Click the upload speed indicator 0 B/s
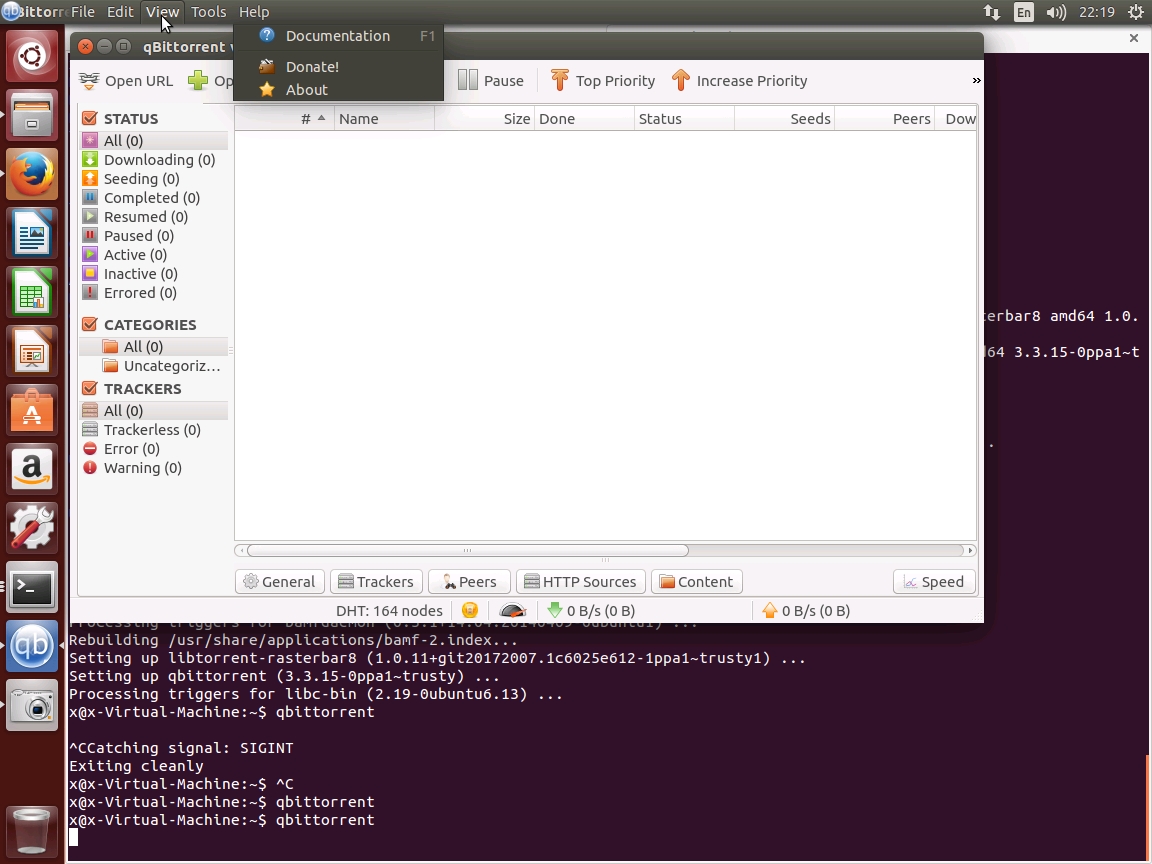1152x864 pixels. coord(806,611)
